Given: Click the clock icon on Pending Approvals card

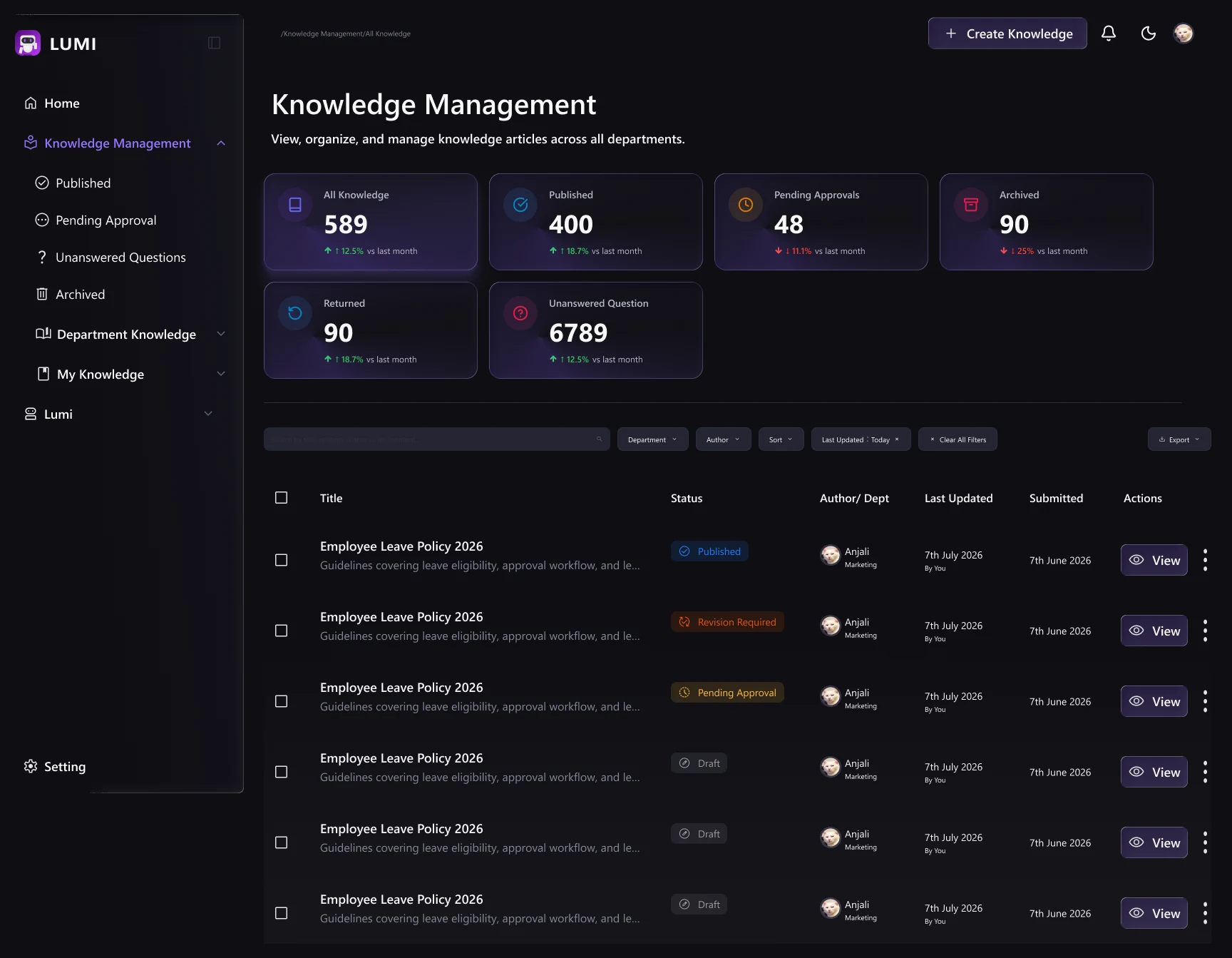Looking at the screenshot, I should point(746,205).
